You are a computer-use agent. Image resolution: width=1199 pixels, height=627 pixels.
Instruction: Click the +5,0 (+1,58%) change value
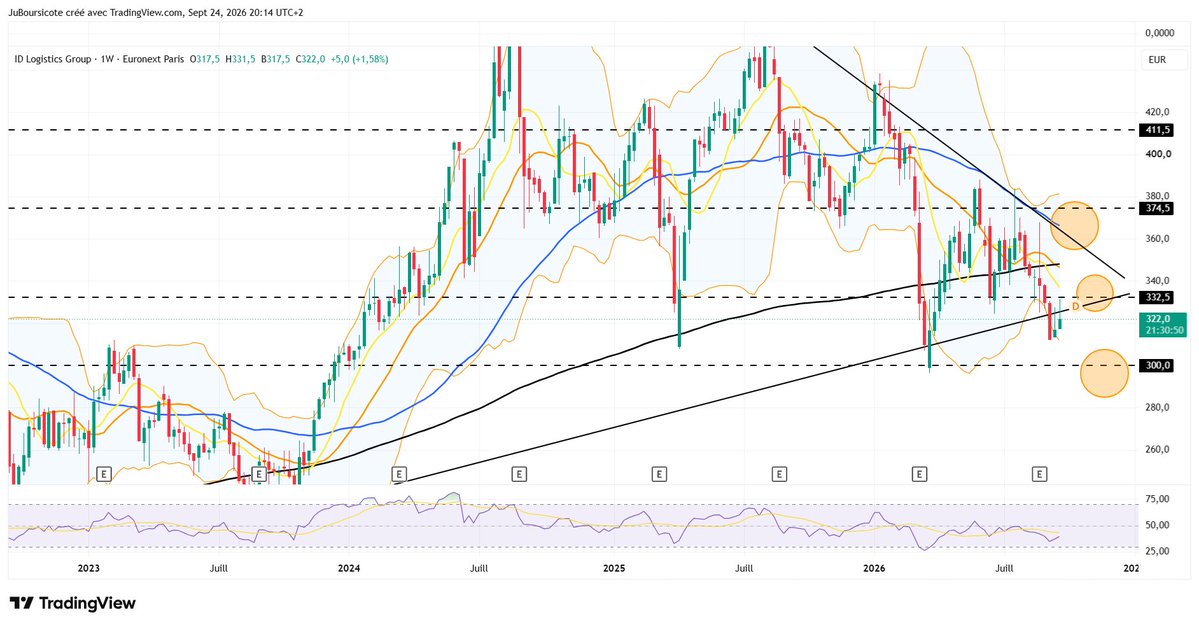click(x=359, y=59)
